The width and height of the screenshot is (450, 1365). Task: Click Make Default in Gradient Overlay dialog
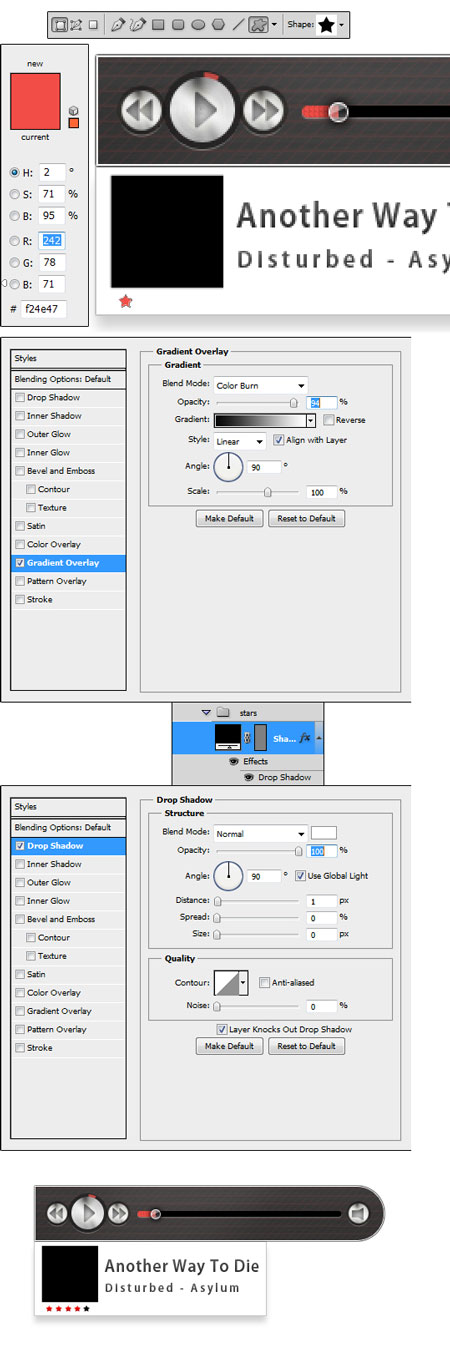tap(230, 519)
